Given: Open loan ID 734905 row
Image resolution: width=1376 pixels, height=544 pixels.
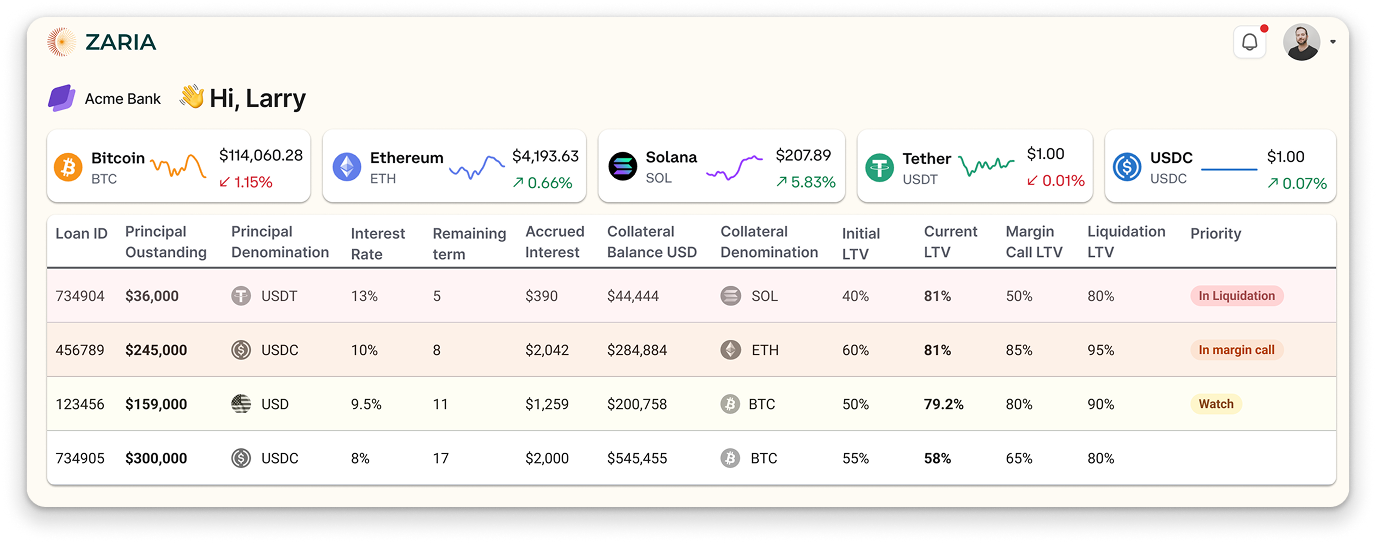Looking at the screenshot, I should (80, 458).
